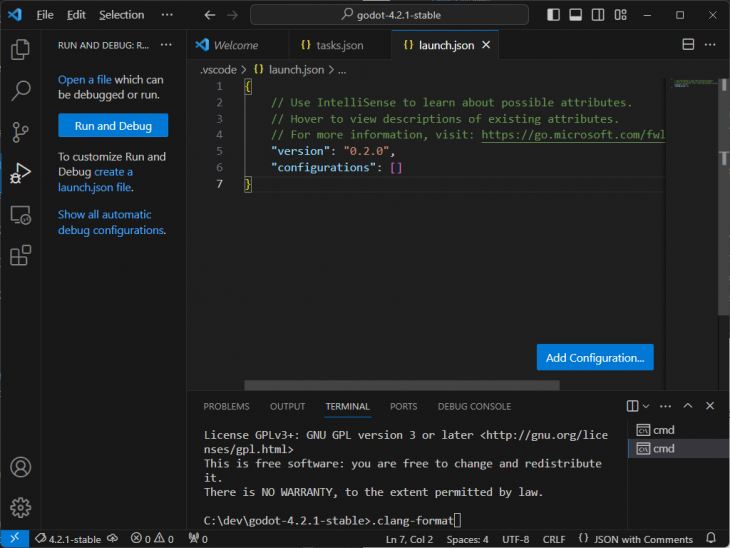Click the Run and Debug button
730x548 pixels.
(113, 126)
